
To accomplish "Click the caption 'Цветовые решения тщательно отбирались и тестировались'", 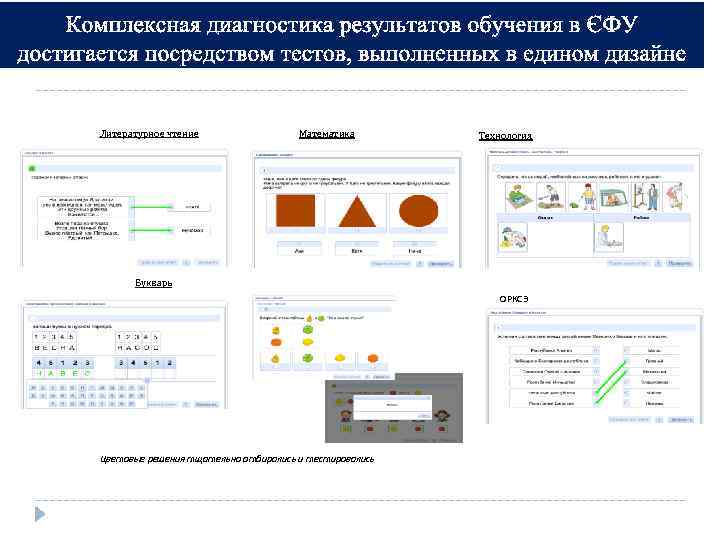I will point(237,459).
